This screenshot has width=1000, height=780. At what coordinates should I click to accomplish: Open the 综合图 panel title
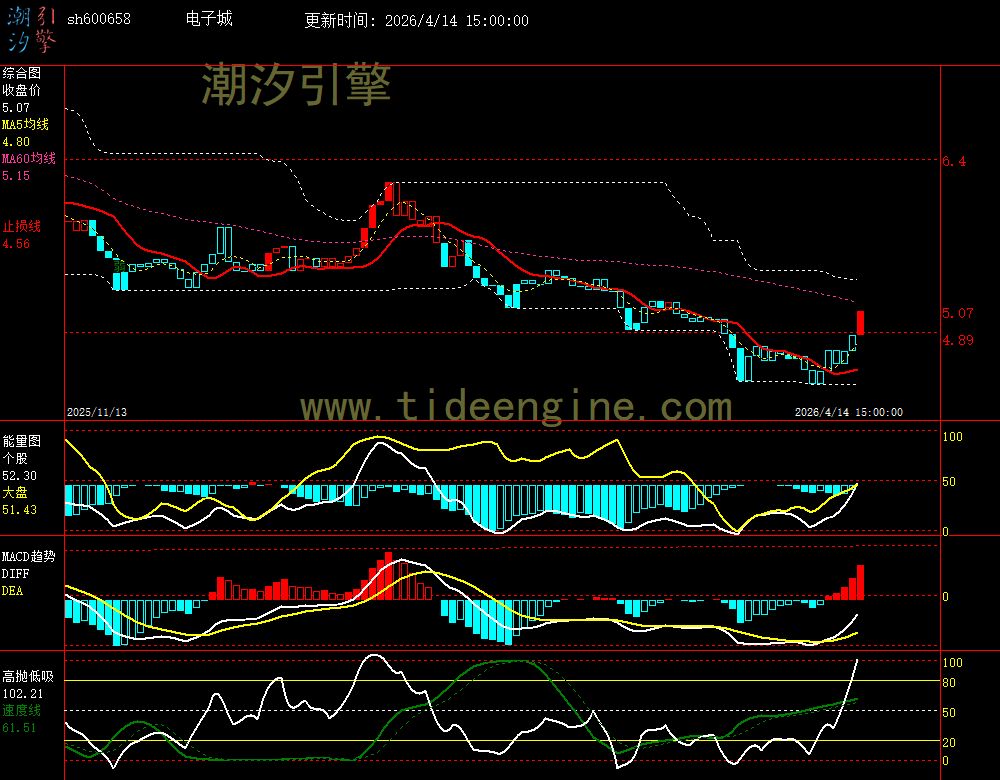(x=21, y=73)
